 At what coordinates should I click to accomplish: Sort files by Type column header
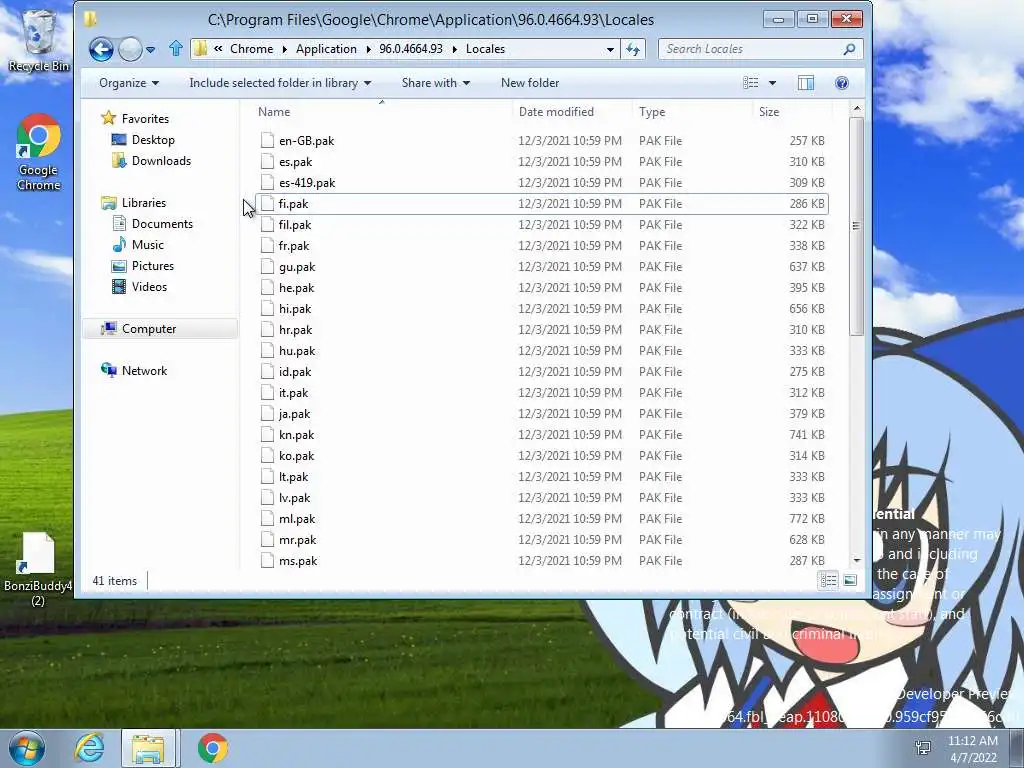[692, 112]
